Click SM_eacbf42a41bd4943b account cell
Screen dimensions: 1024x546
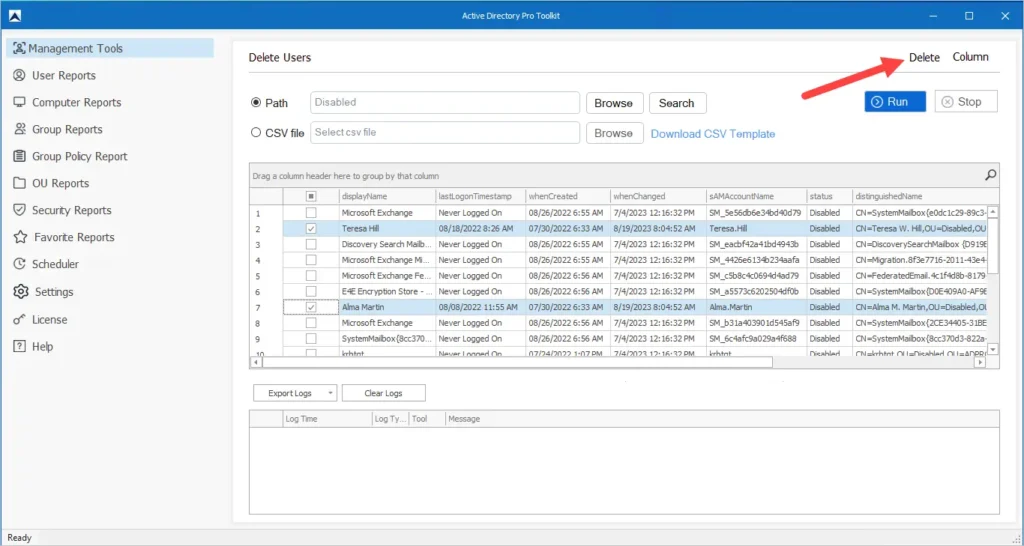point(756,244)
